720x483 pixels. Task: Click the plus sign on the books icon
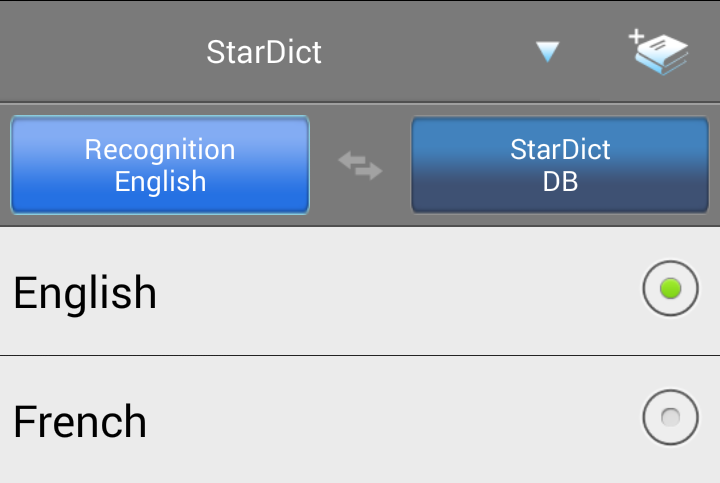[636, 37]
